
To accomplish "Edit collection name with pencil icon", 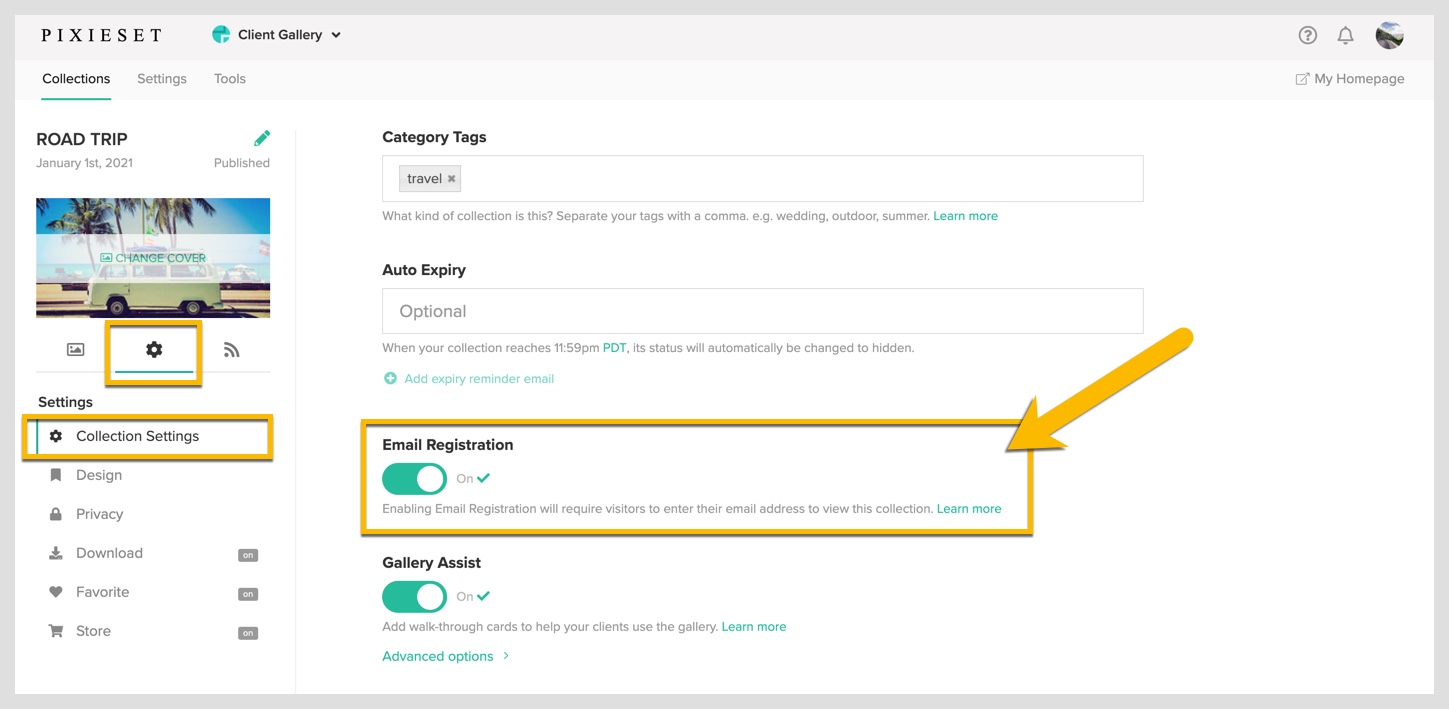I will coord(262,138).
